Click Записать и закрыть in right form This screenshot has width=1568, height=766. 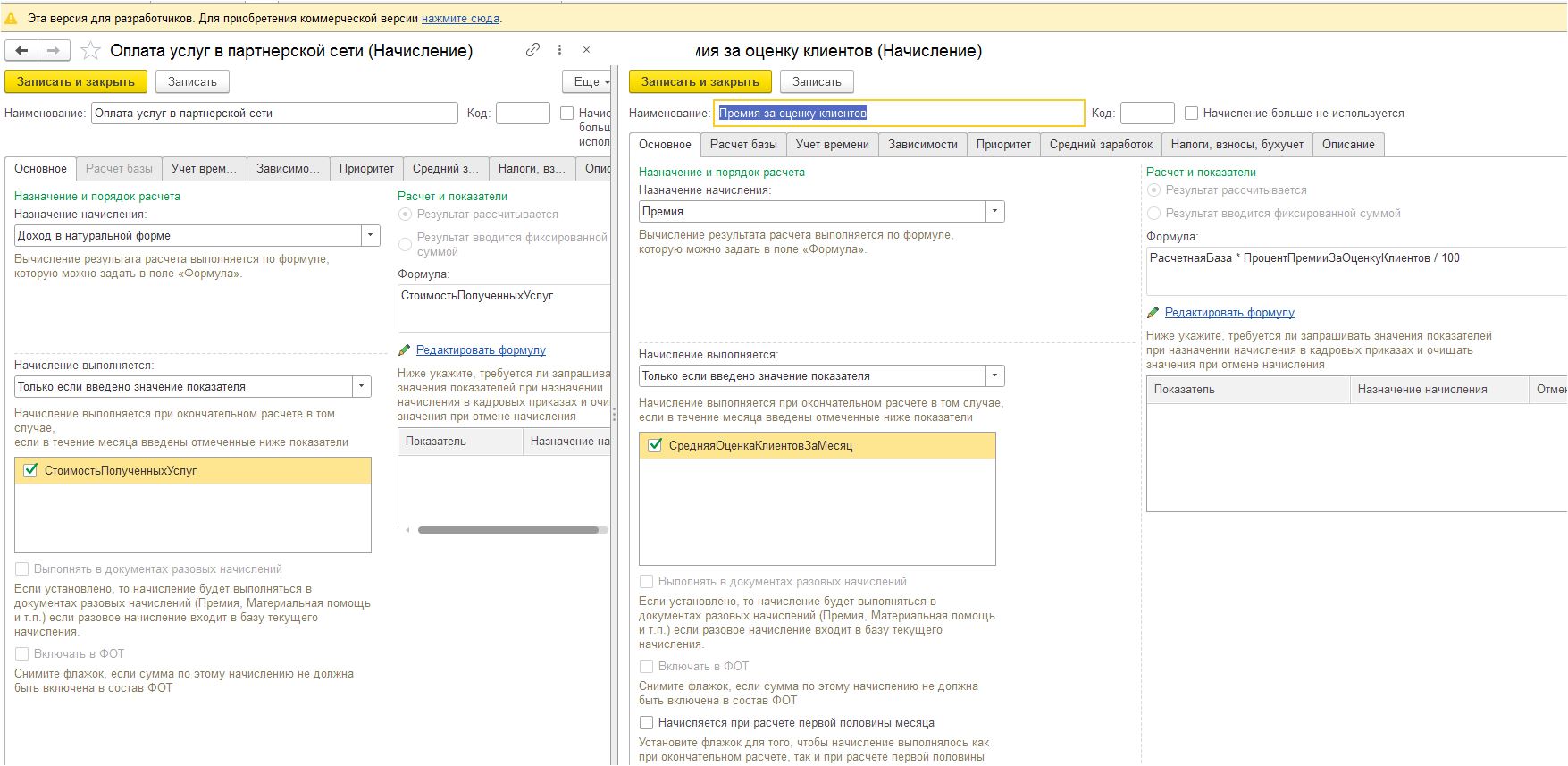point(700,81)
